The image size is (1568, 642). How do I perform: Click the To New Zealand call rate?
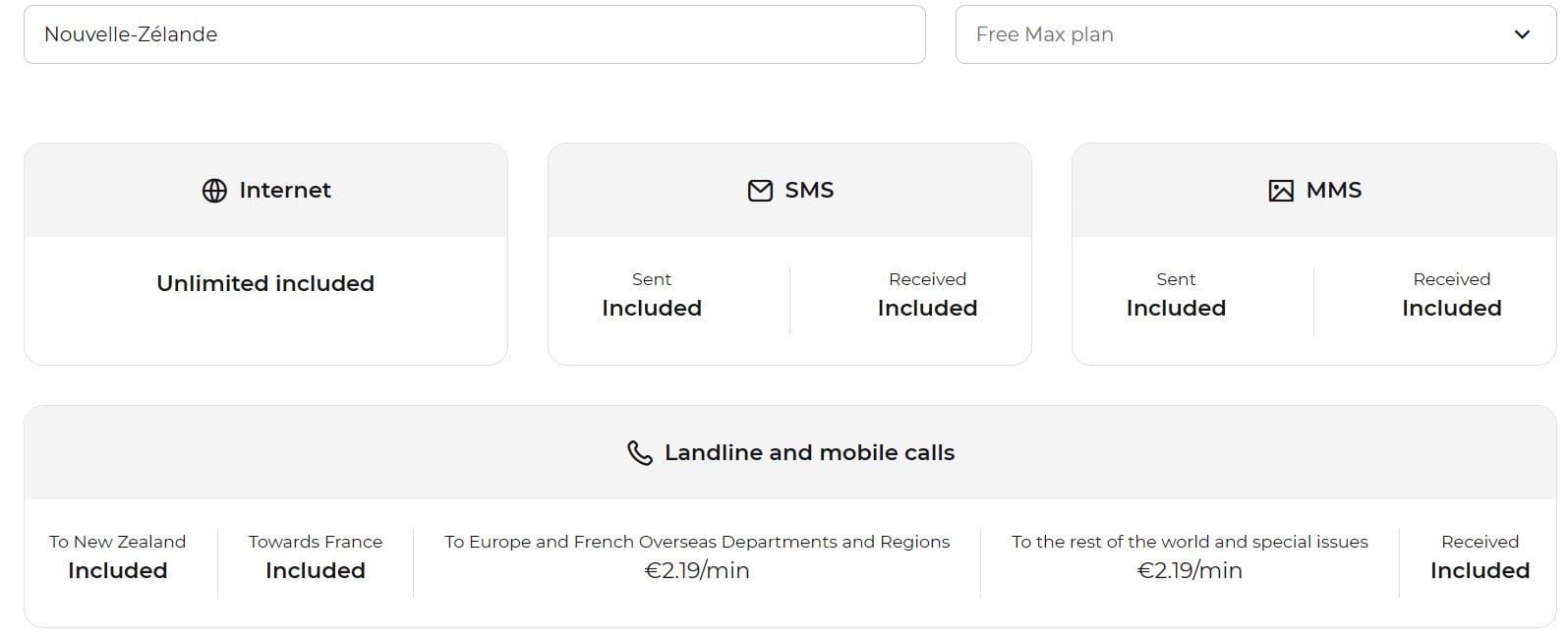[x=118, y=570]
